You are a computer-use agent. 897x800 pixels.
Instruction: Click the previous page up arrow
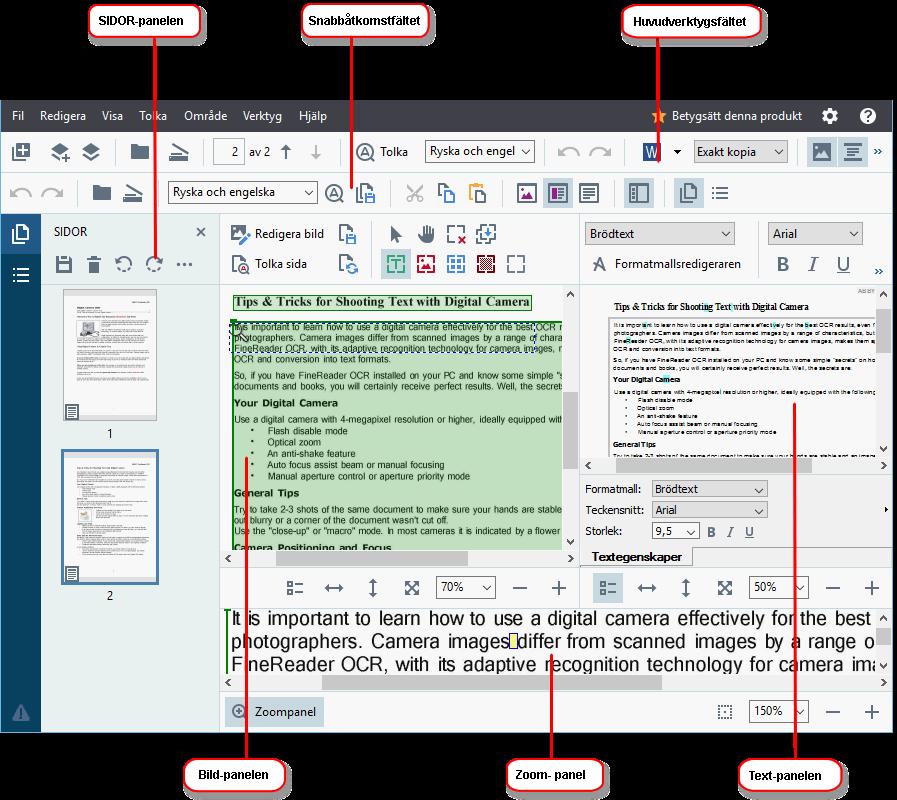tap(286, 152)
